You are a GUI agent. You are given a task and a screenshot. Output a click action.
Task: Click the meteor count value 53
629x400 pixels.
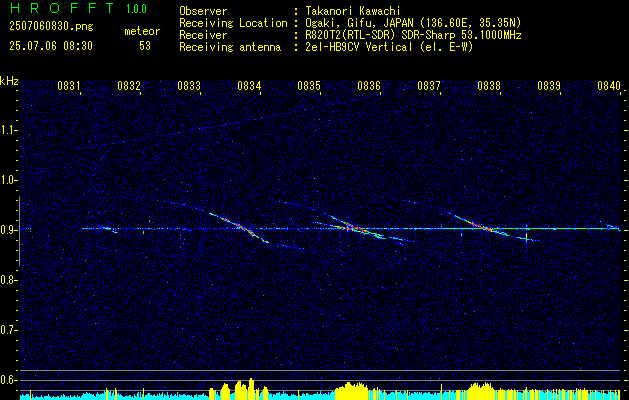point(145,46)
